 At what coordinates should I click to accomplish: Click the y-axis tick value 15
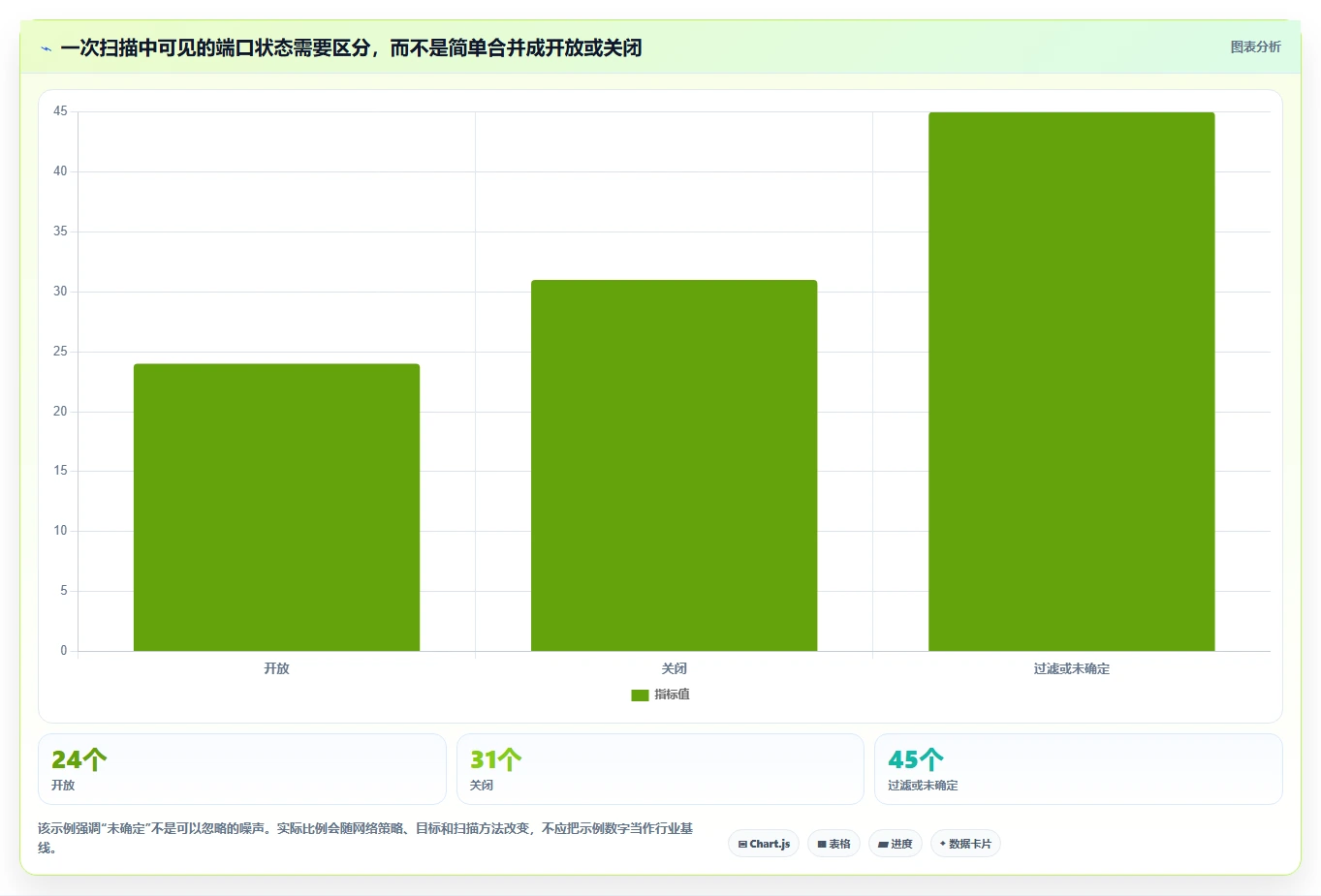pos(60,471)
